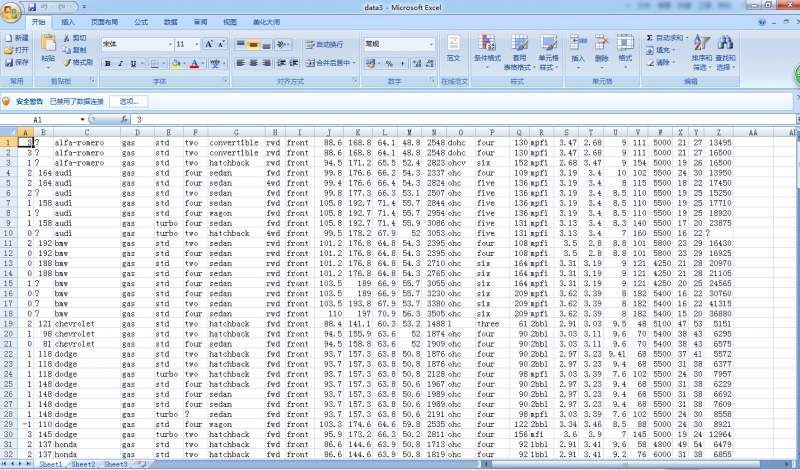
Task: Decrease font size with the small A icon
Action: (221, 44)
